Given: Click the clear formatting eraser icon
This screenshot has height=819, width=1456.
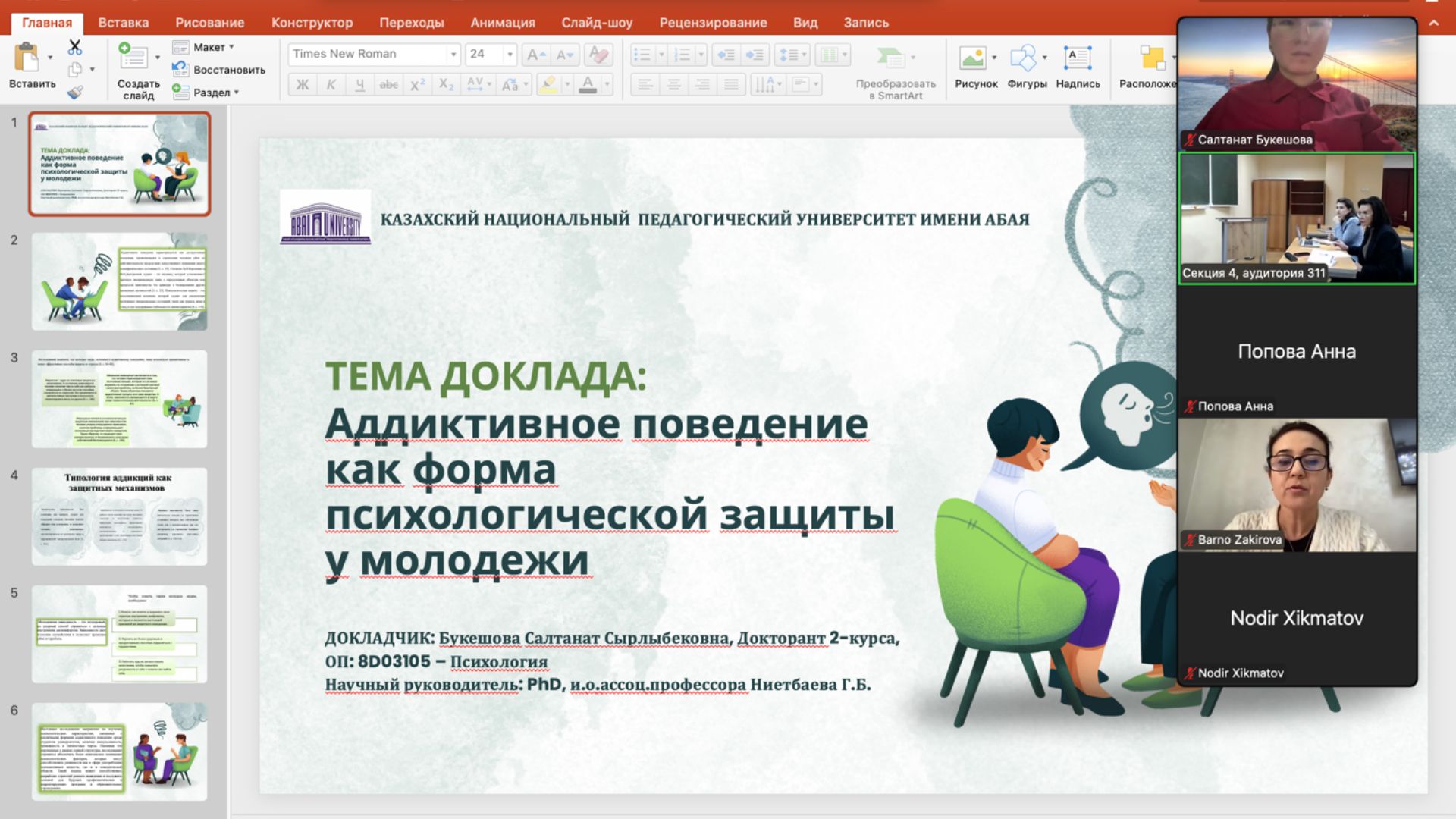Looking at the screenshot, I should click(x=598, y=55).
